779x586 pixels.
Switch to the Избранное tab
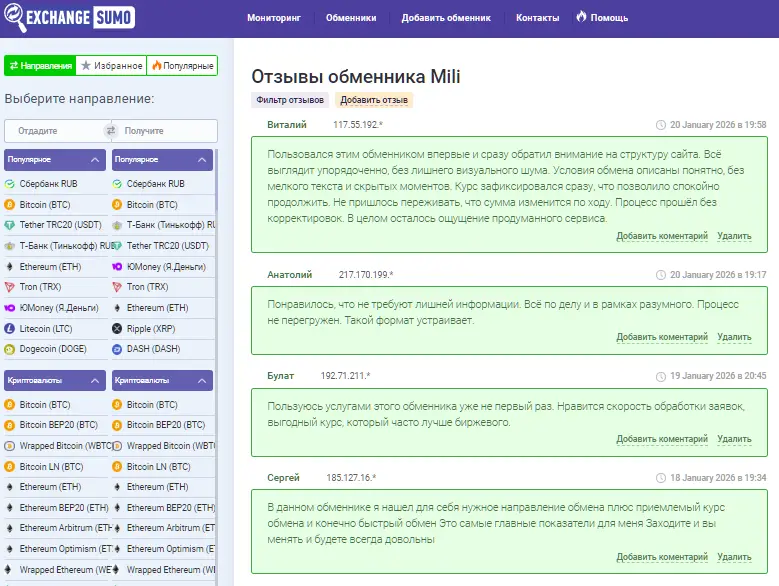[x=111, y=66]
